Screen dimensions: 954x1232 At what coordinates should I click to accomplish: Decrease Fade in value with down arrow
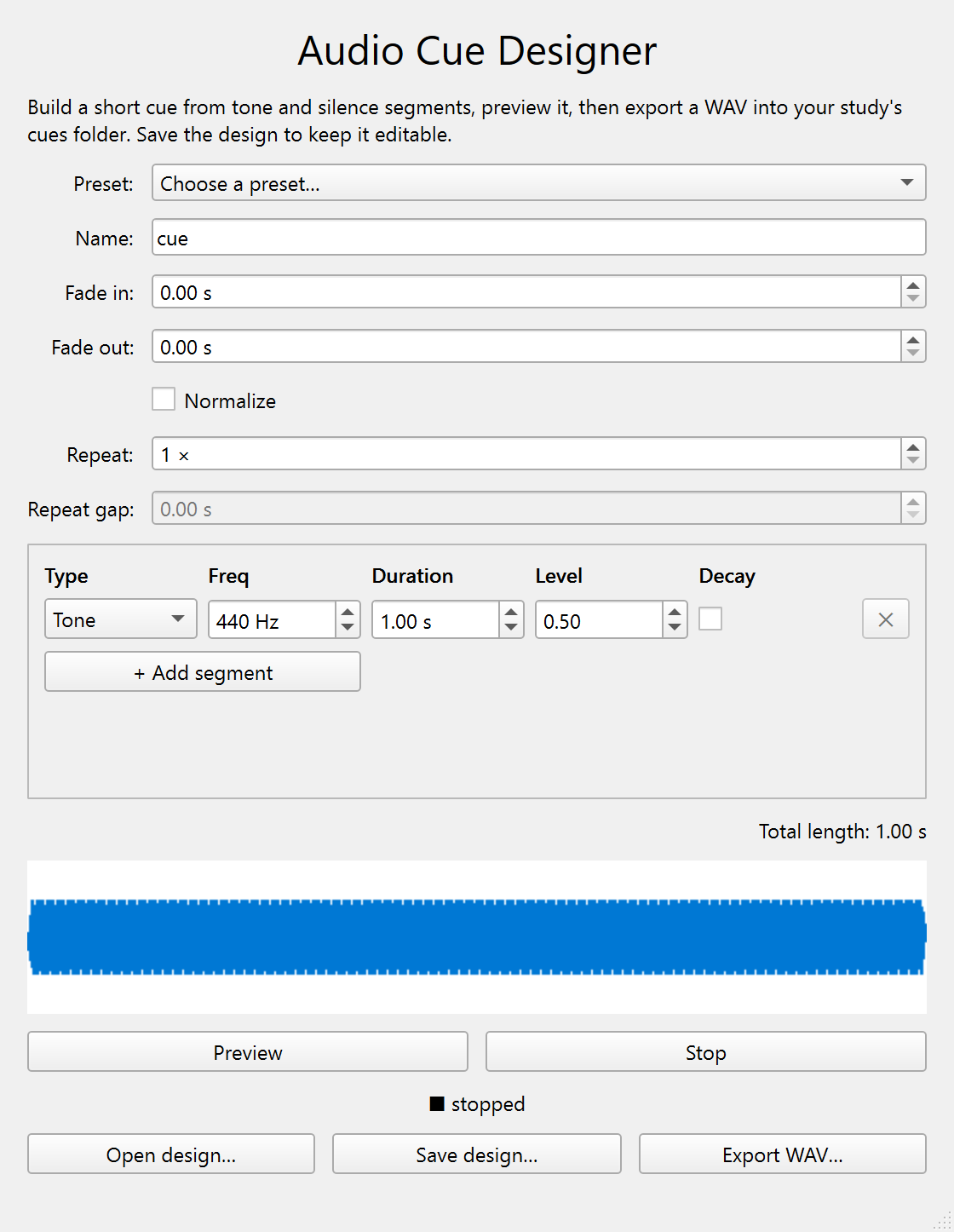click(913, 299)
